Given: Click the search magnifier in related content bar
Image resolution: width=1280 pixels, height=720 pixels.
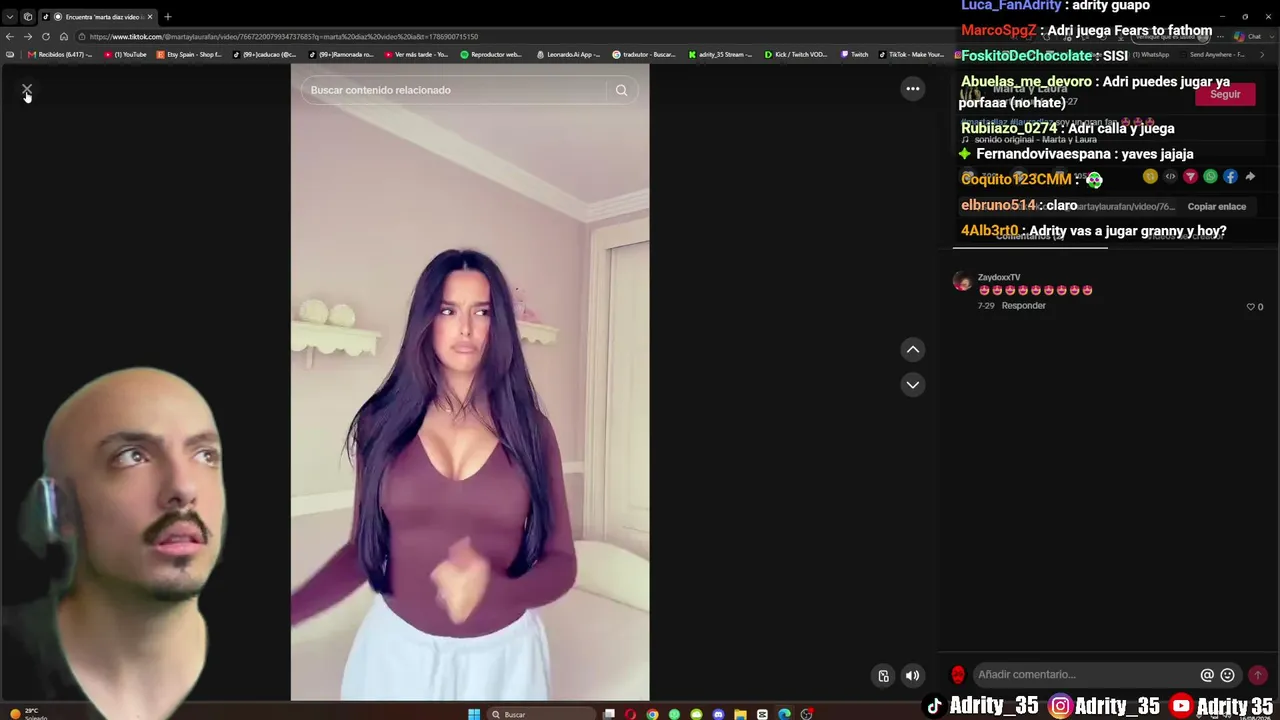Looking at the screenshot, I should point(621,90).
